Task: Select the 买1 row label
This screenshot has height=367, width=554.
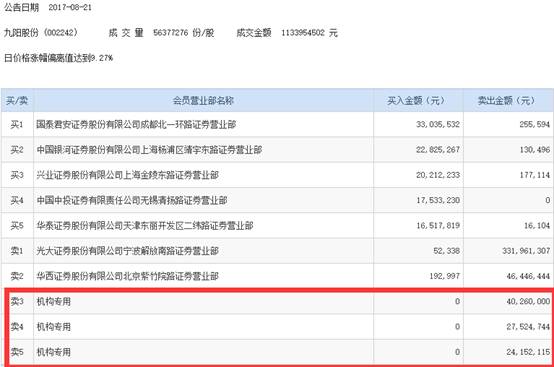Action: [x=17, y=124]
